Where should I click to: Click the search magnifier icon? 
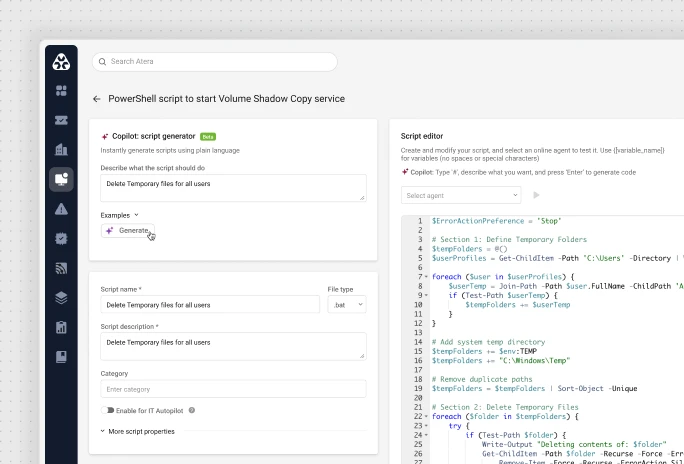102,62
